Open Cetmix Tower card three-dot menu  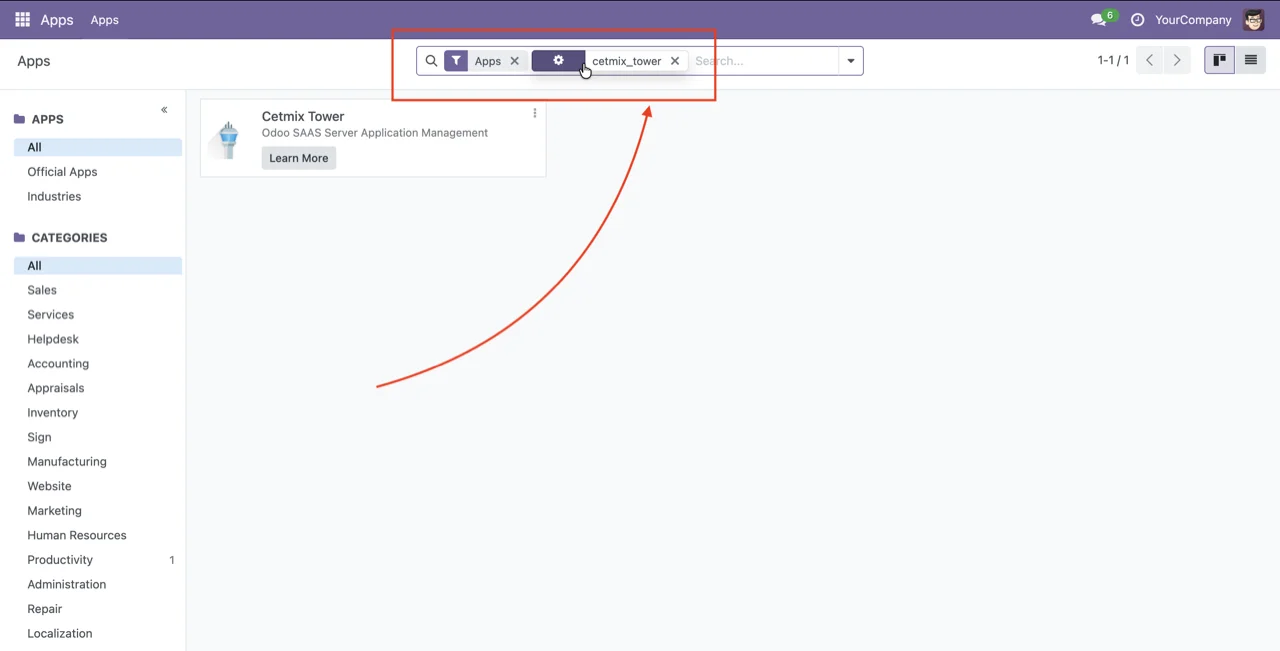tap(535, 114)
